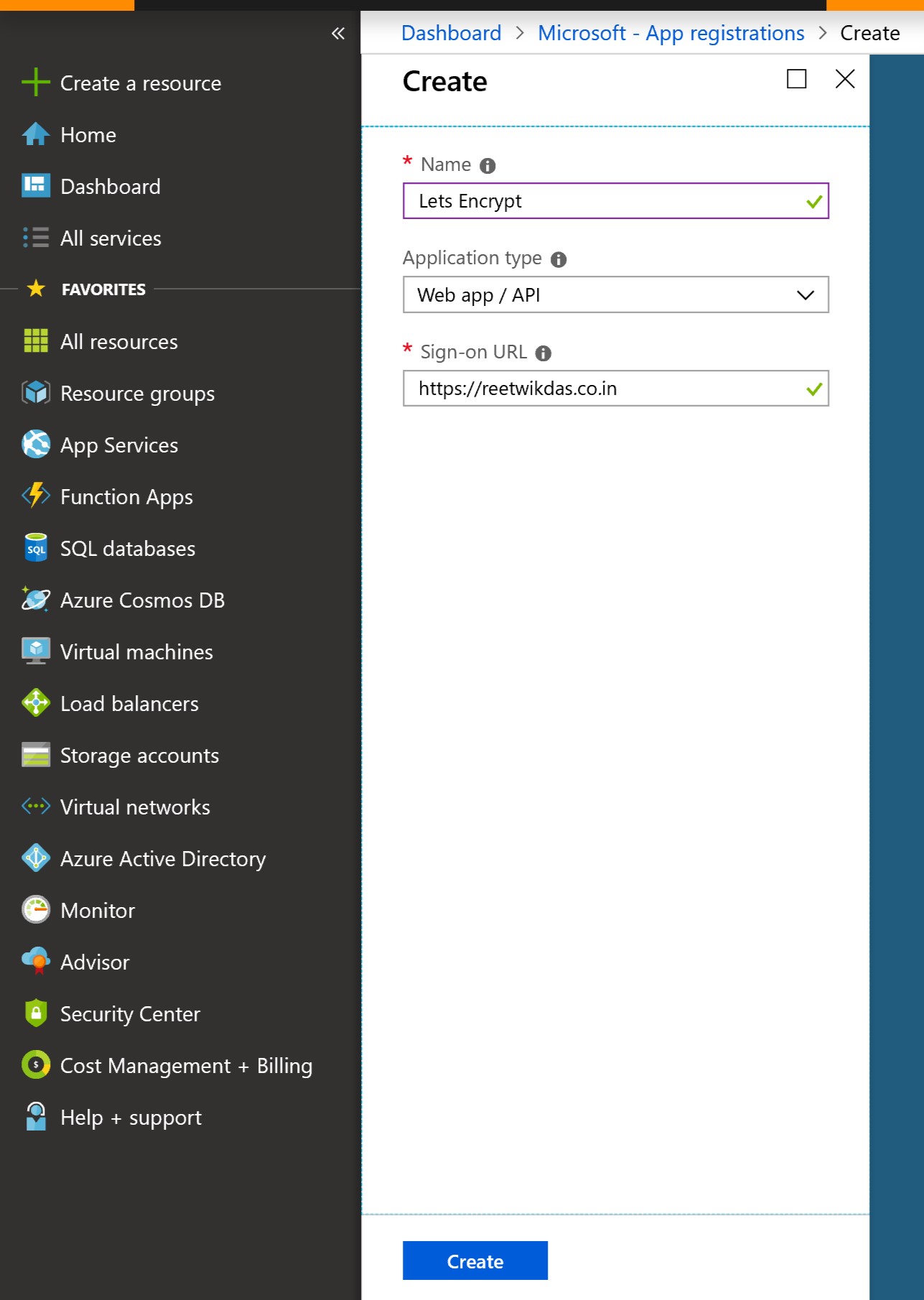Viewport: 924px width, 1300px height.
Task: Select Virtual machines in the sidebar
Action: 136,652
